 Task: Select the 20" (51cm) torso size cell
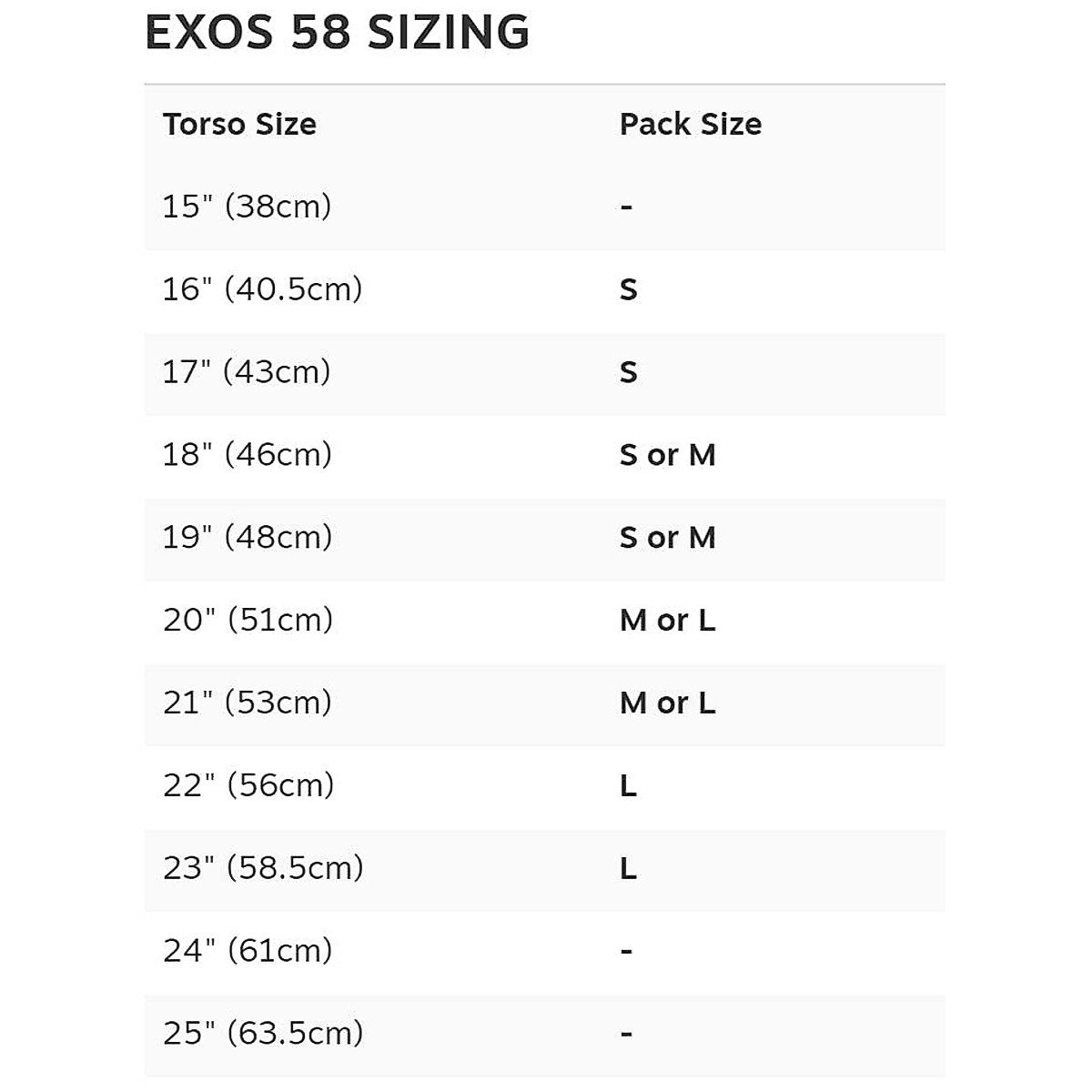pos(248,620)
